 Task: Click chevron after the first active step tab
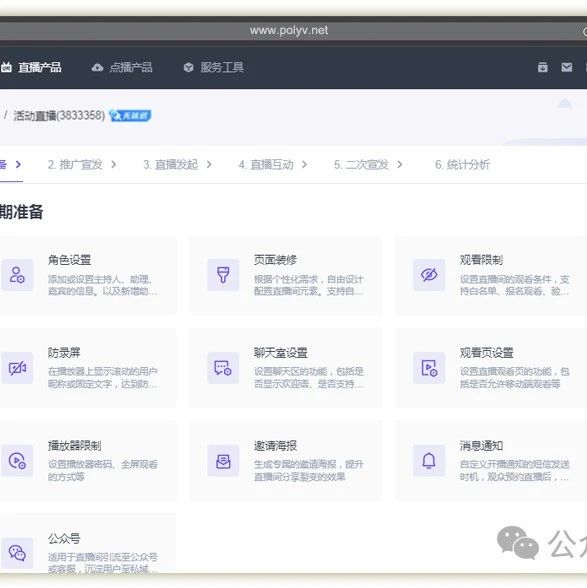18,165
